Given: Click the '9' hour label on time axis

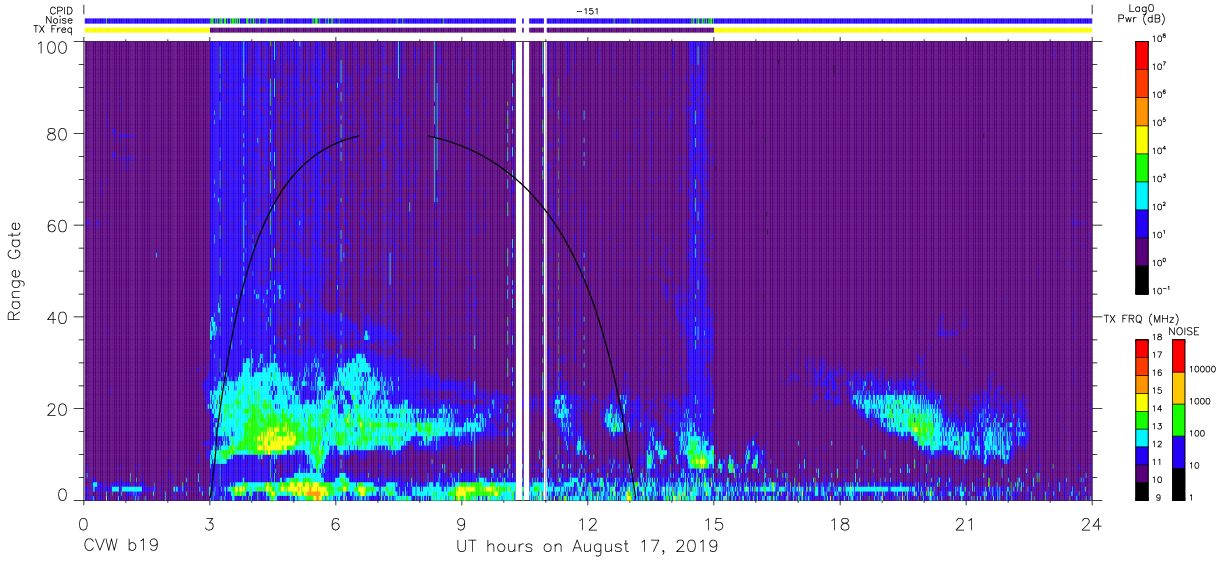Looking at the screenshot, I should coord(461,523).
